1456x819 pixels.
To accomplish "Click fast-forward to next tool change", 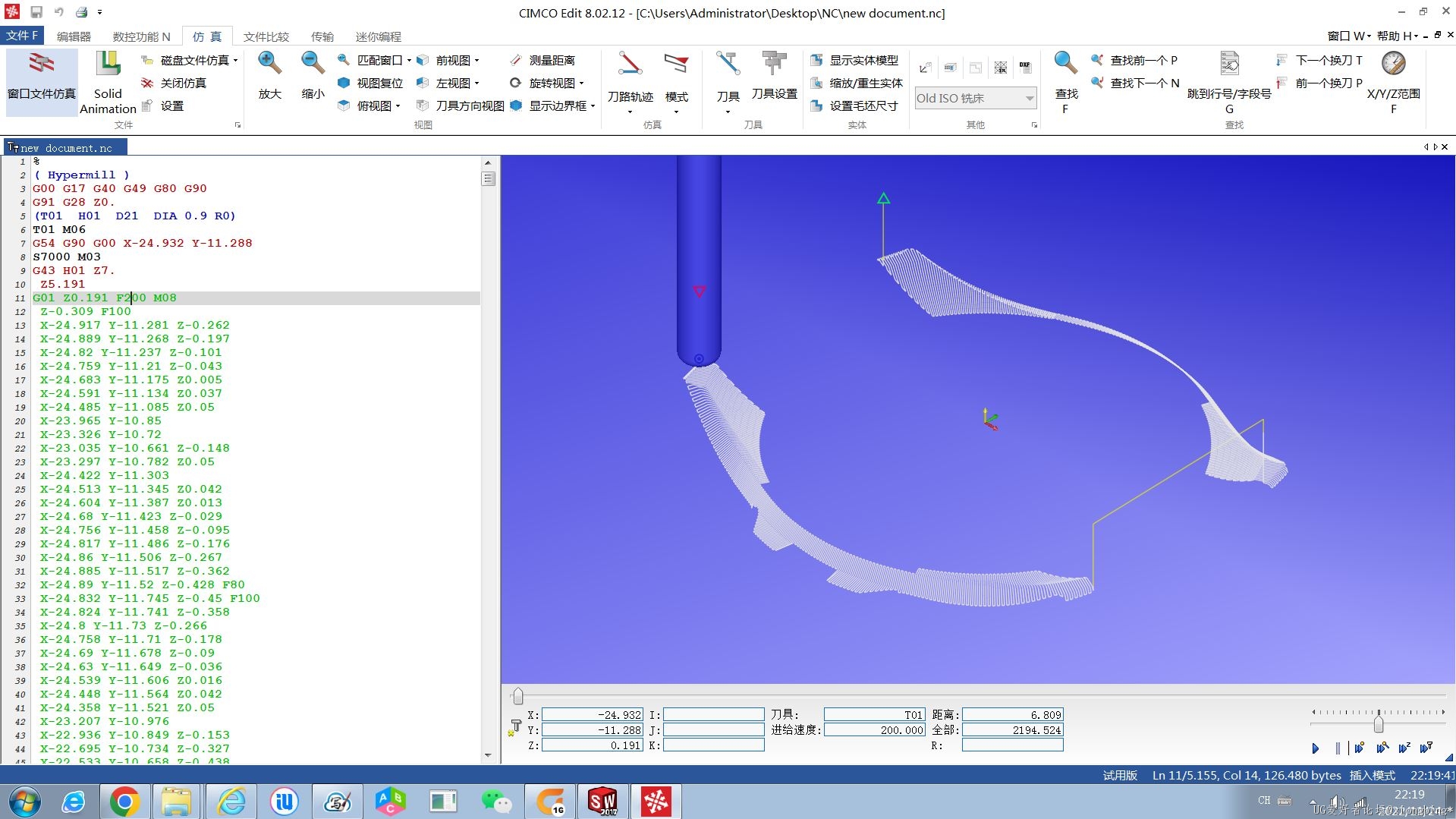I will pos(1426,748).
